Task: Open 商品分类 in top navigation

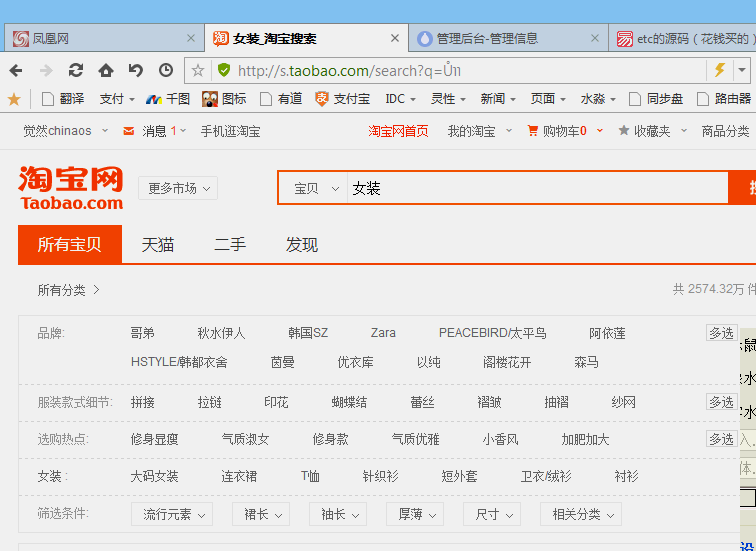Action: (x=725, y=131)
